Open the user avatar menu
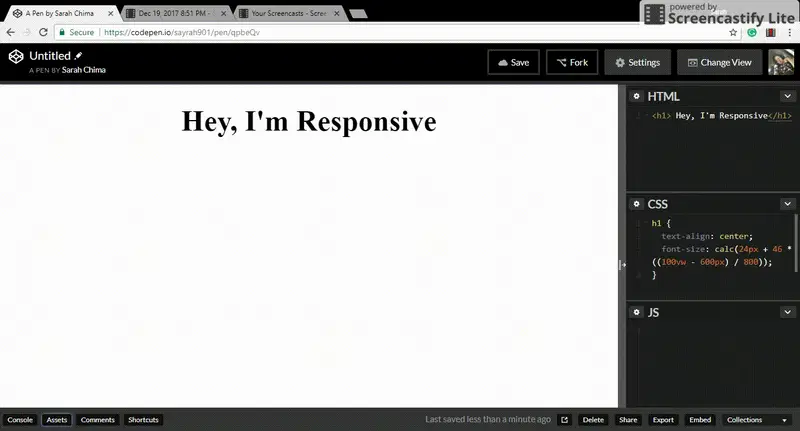The image size is (800, 431). (781, 62)
